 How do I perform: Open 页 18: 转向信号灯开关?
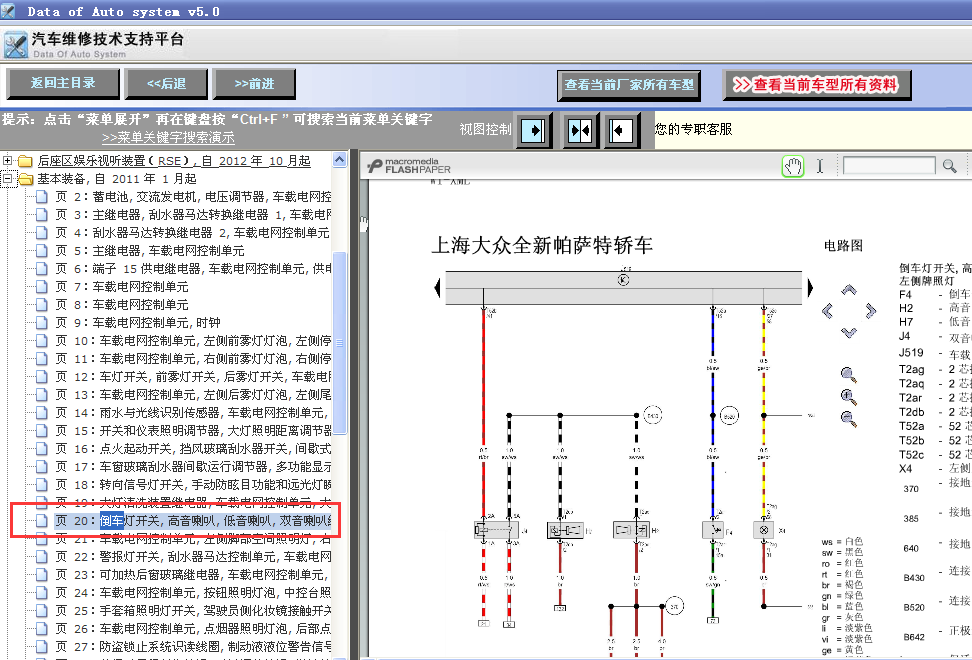pyautogui.click(x=193, y=485)
